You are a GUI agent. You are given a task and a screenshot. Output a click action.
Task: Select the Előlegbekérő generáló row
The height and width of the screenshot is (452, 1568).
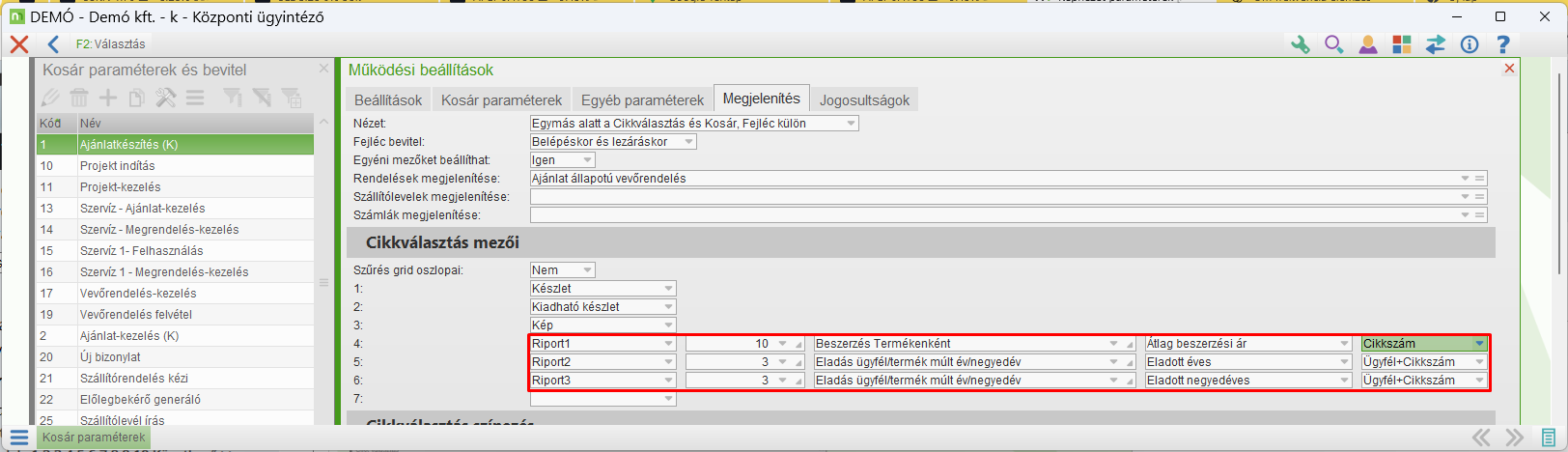click(175, 400)
